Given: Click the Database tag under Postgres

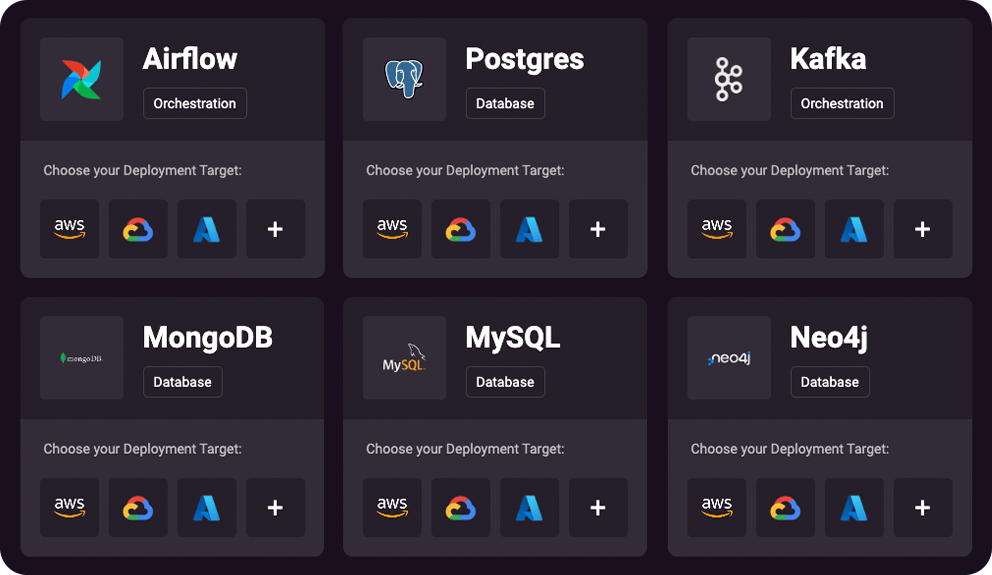Looking at the screenshot, I should click(x=505, y=103).
